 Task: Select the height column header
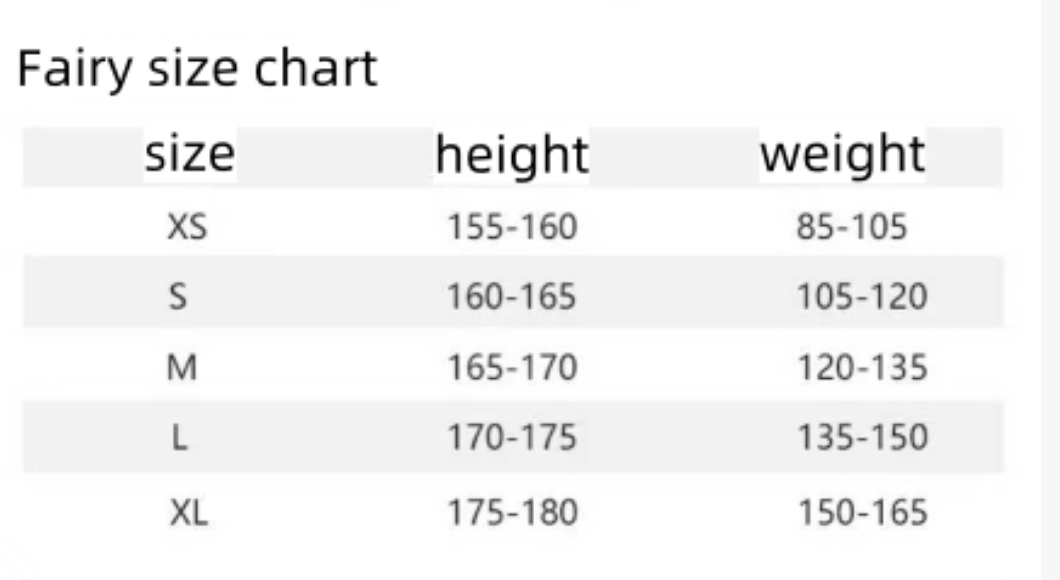(512, 155)
